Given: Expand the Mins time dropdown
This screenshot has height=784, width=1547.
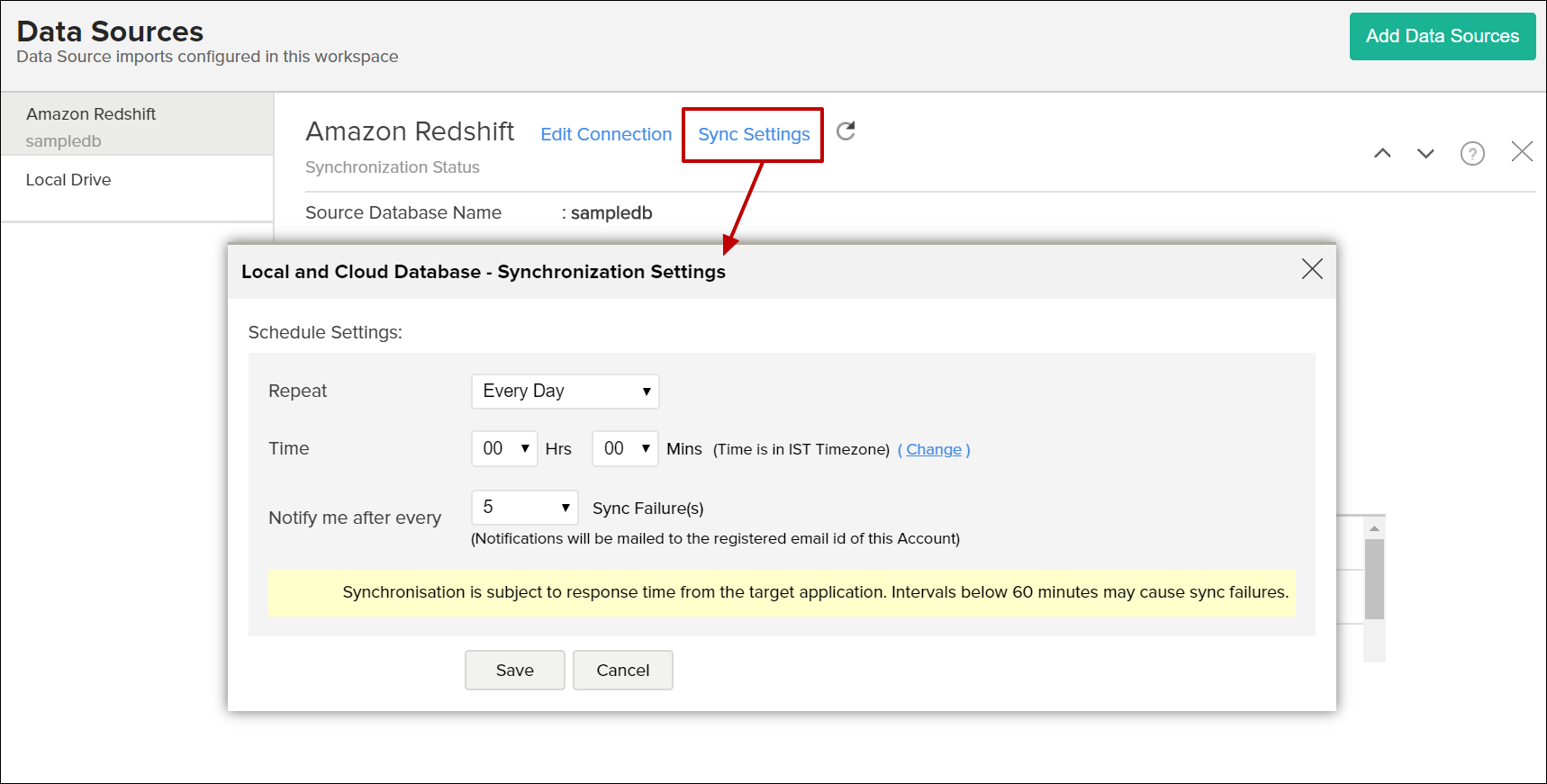Looking at the screenshot, I should click(625, 448).
